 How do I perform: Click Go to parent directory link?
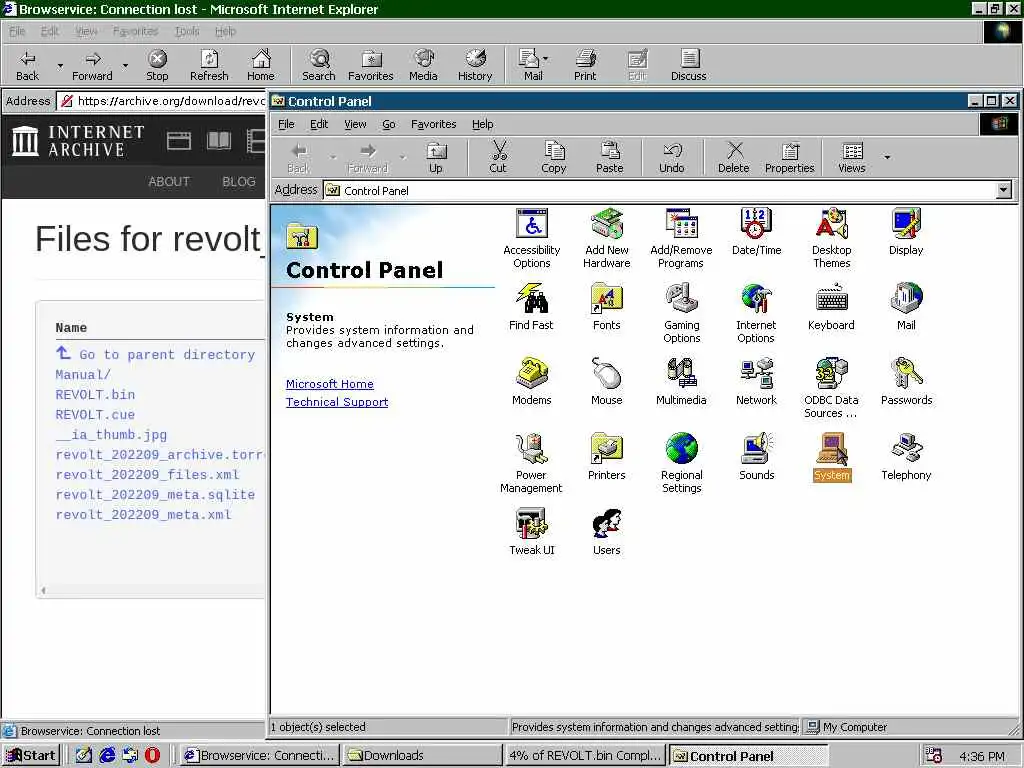155,354
